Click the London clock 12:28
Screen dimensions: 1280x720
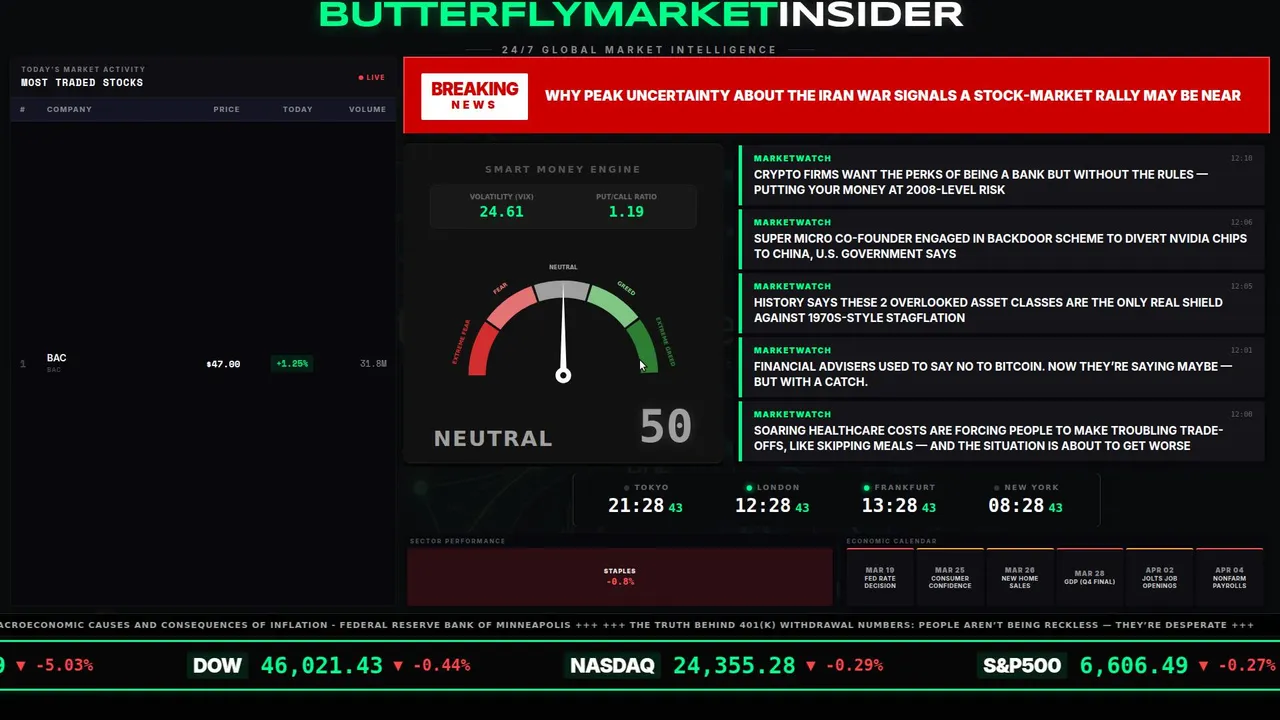(763, 506)
